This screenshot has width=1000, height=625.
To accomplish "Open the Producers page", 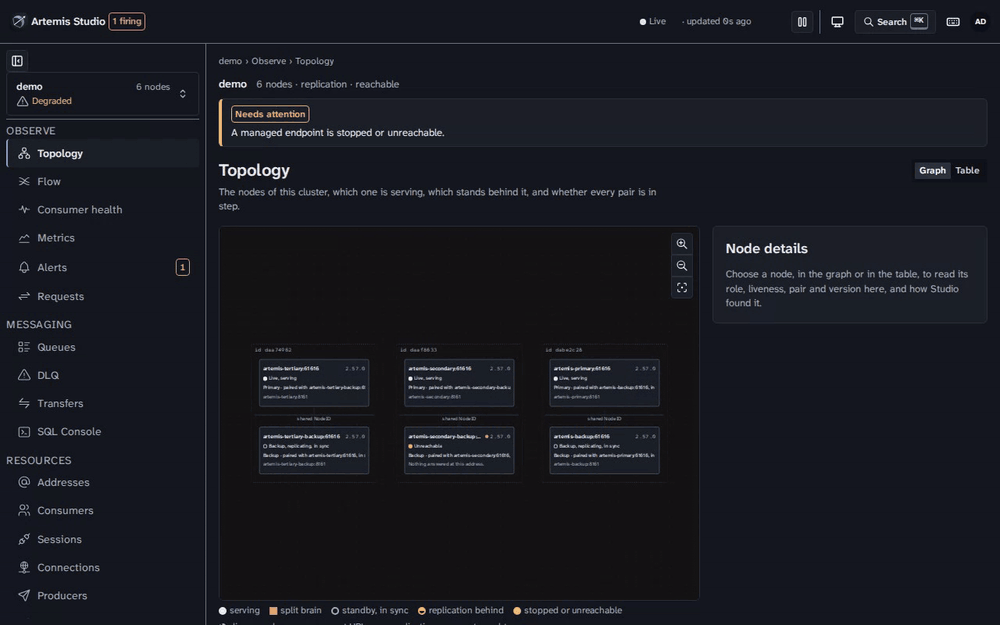I will (x=103, y=596).
